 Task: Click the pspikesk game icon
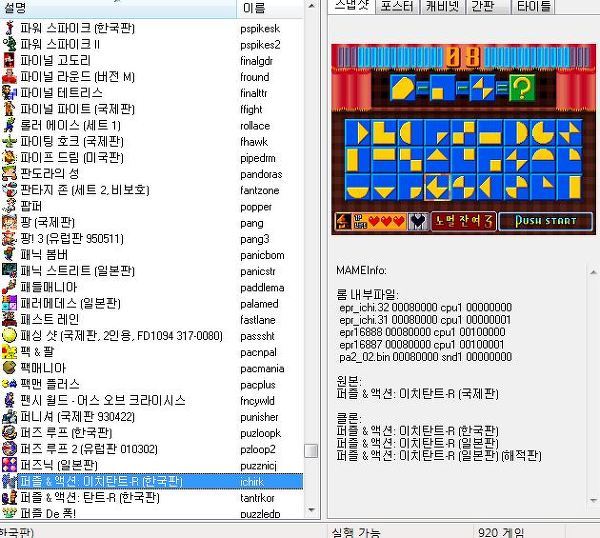click(9, 28)
